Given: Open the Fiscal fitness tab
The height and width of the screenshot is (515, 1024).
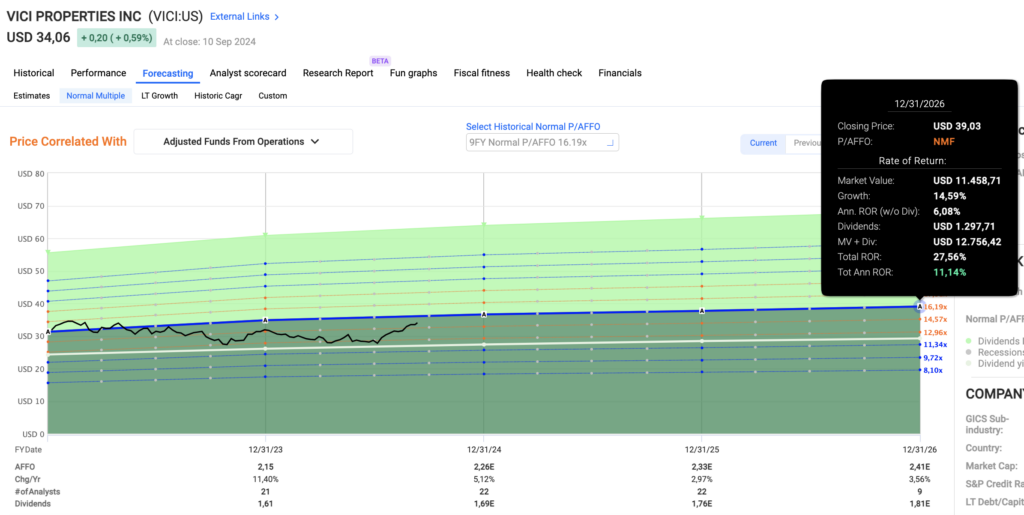Looking at the screenshot, I should [482, 73].
